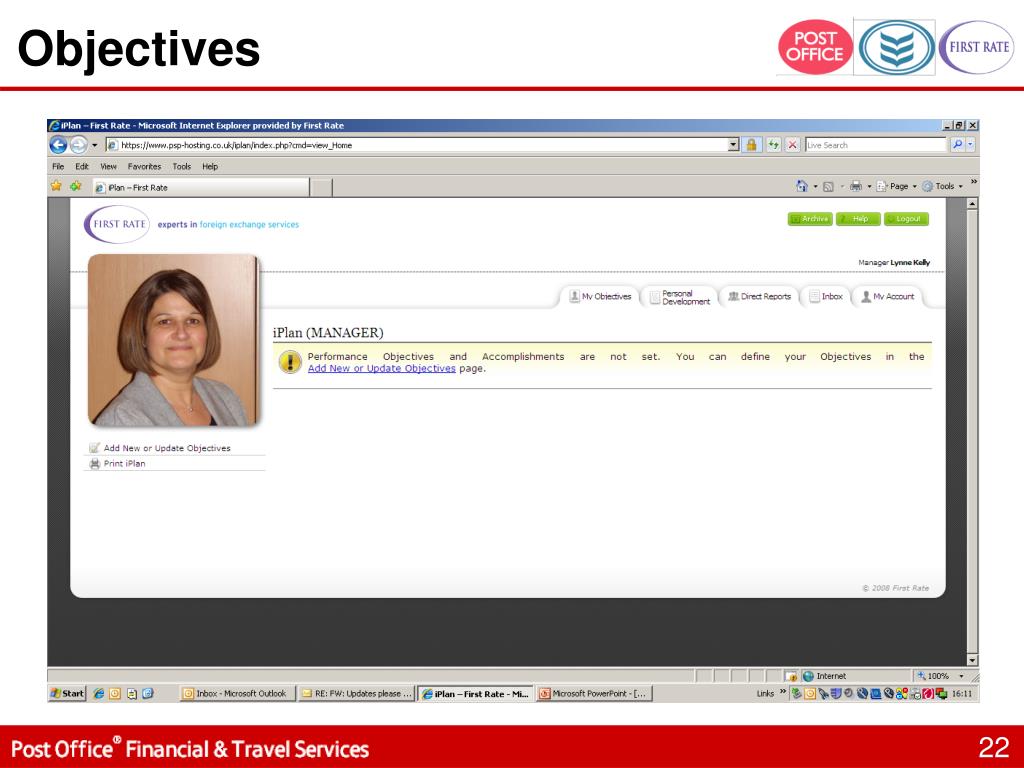Click the Add New or Update Objectives hyperlink in the notice
The image size is (1024, 768).
tap(381, 368)
